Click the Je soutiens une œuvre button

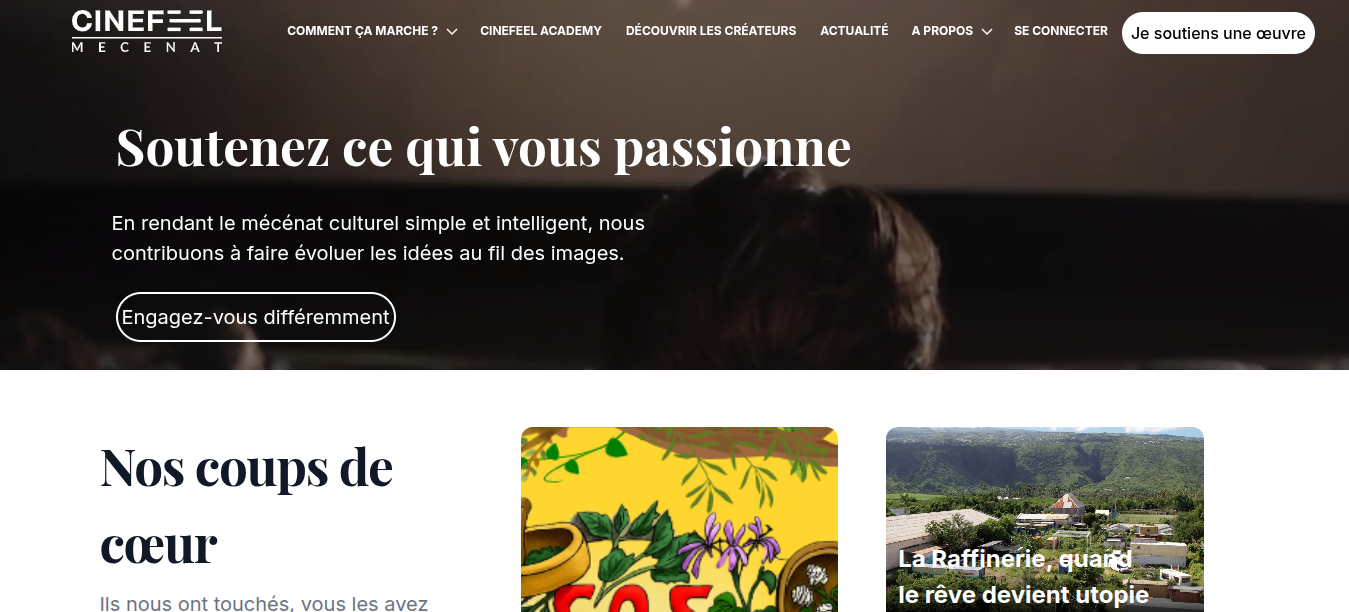tap(1218, 33)
